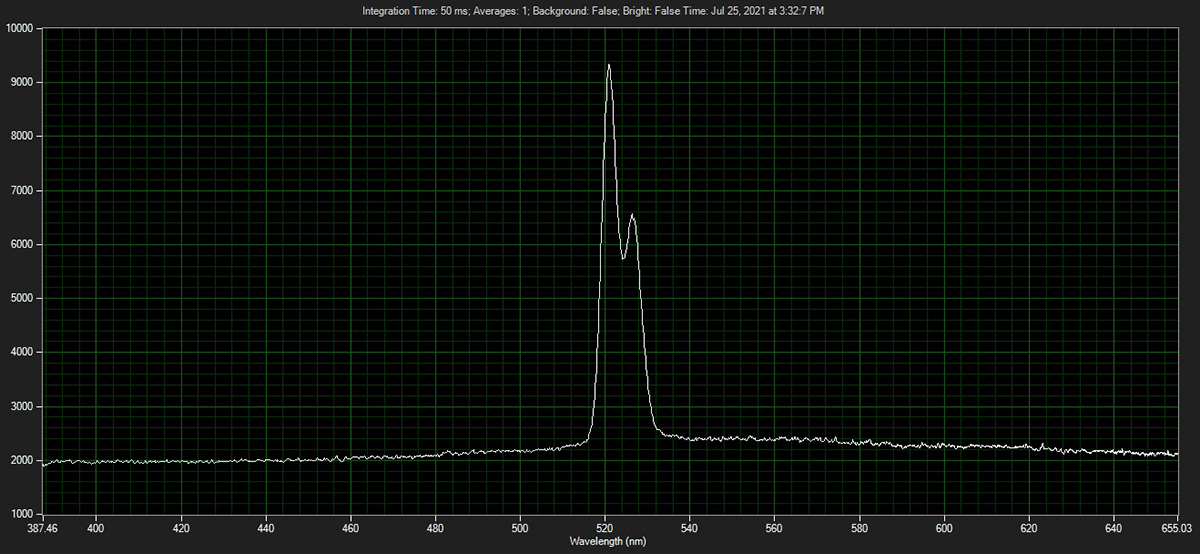This screenshot has width=1200, height=554.
Task: Select the 9000 y-axis tick label
Action: (x=21, y=82)
